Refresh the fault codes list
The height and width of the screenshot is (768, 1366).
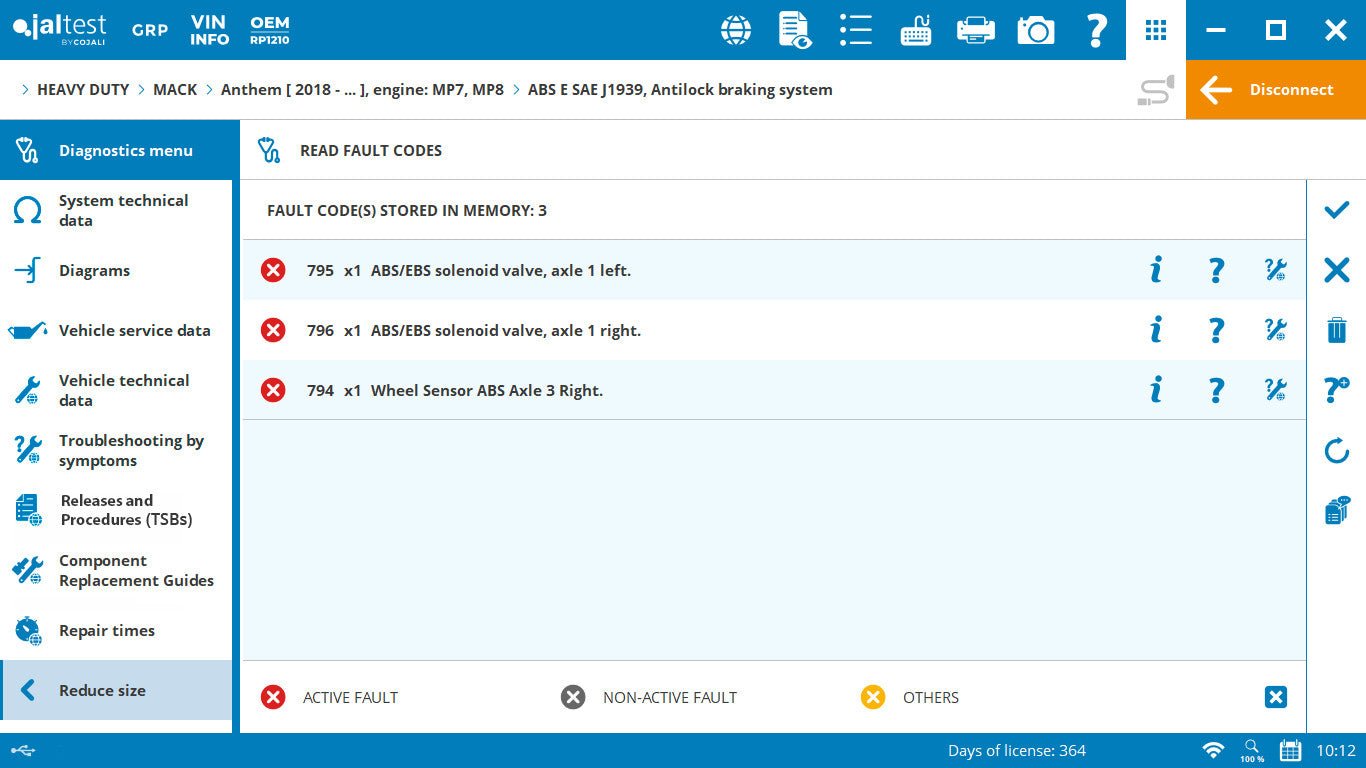tap(1336, 451)
